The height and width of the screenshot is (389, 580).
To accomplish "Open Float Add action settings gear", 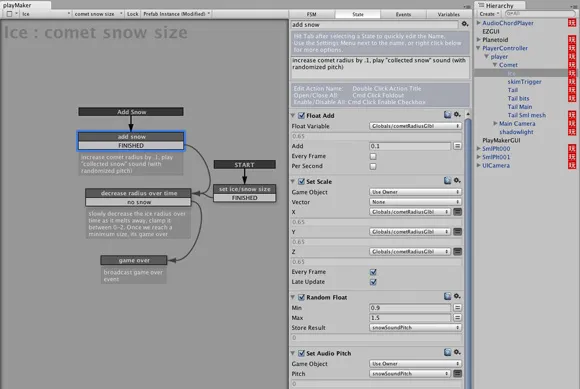I will pyautogui.click(x=457, y=114).
